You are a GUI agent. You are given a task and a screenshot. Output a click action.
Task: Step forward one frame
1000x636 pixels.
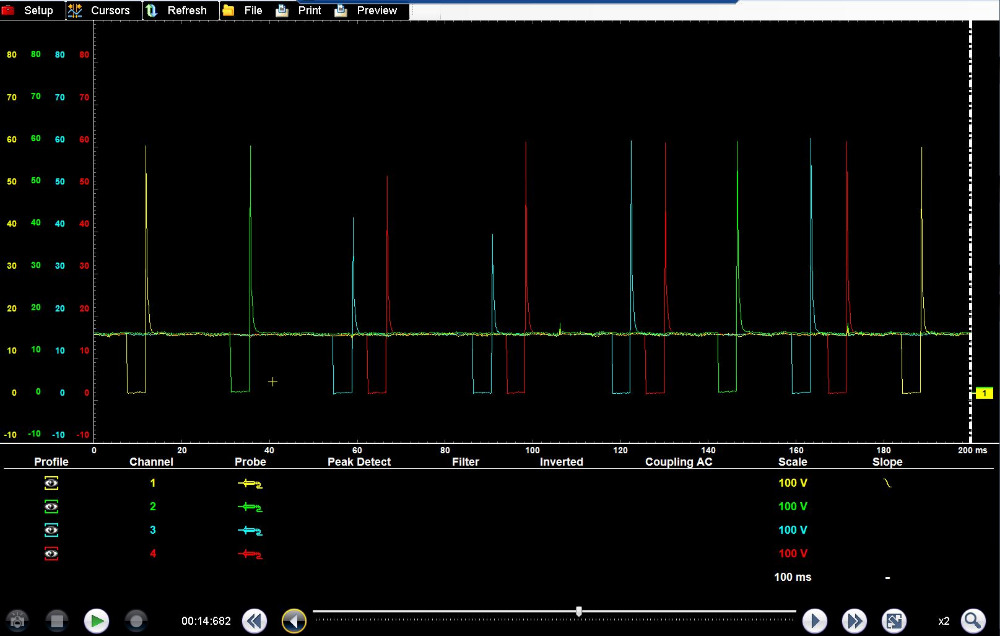click(x=815, y=621)
